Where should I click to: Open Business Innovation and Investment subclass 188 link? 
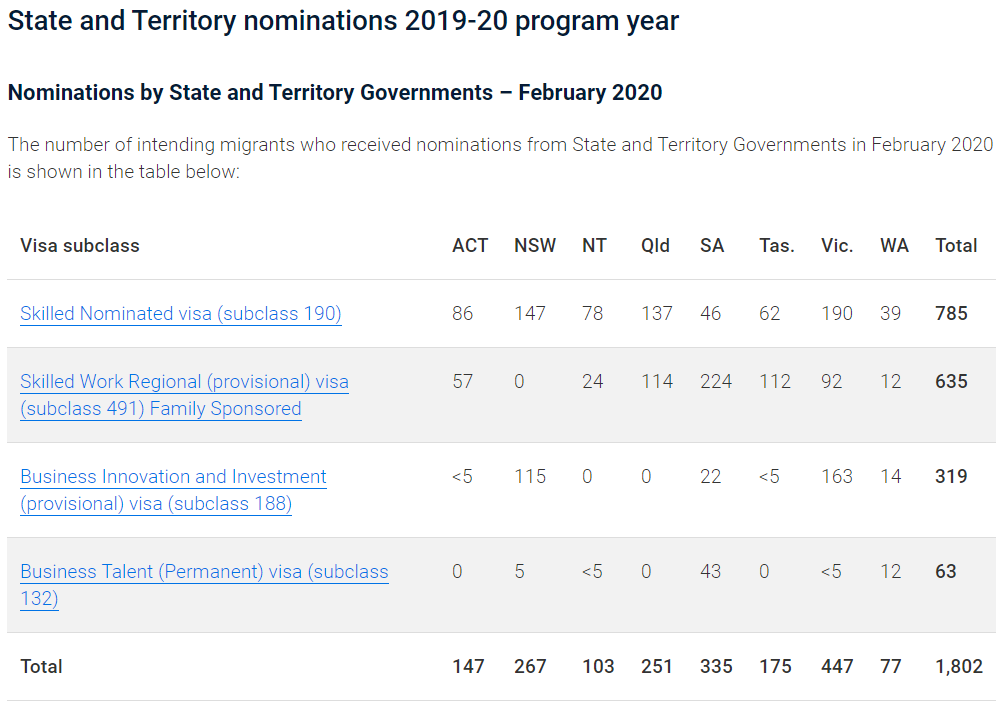(173, 490)
